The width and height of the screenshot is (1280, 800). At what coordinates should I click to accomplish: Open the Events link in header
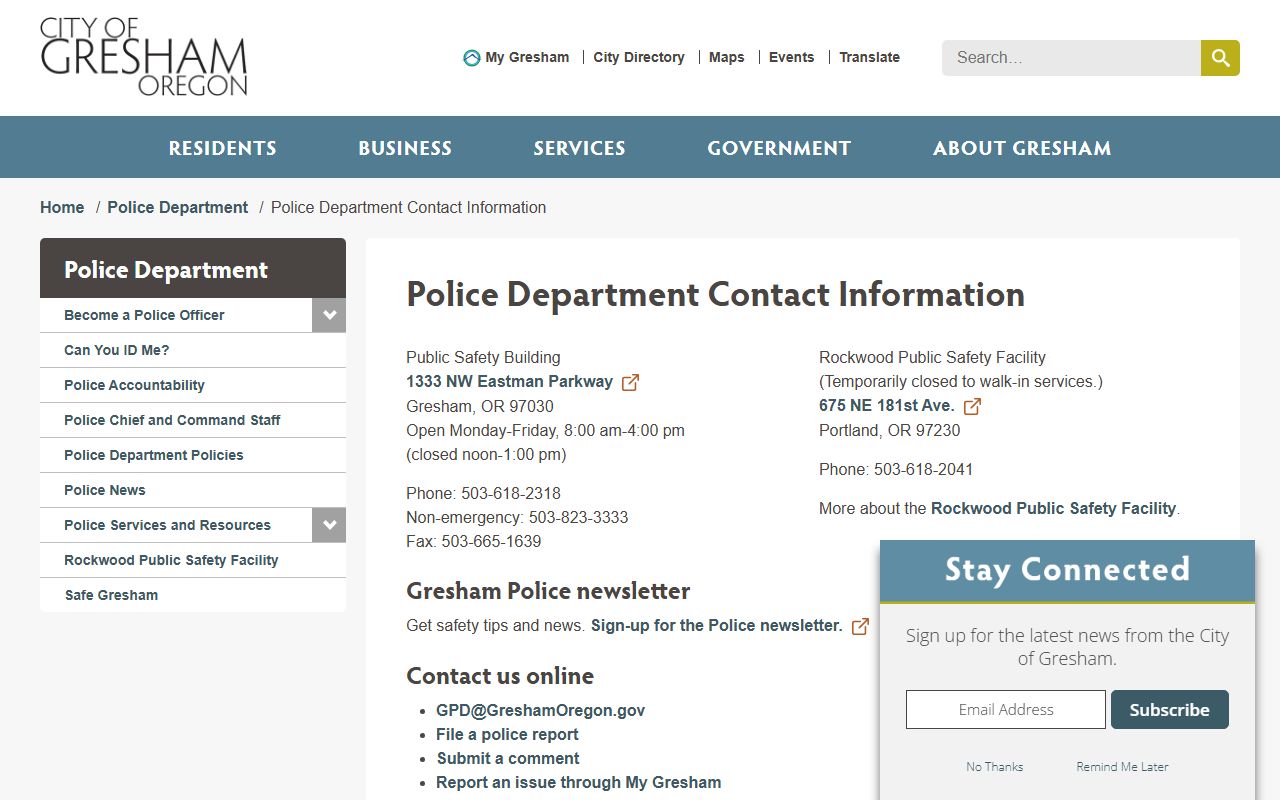point(791,57)
